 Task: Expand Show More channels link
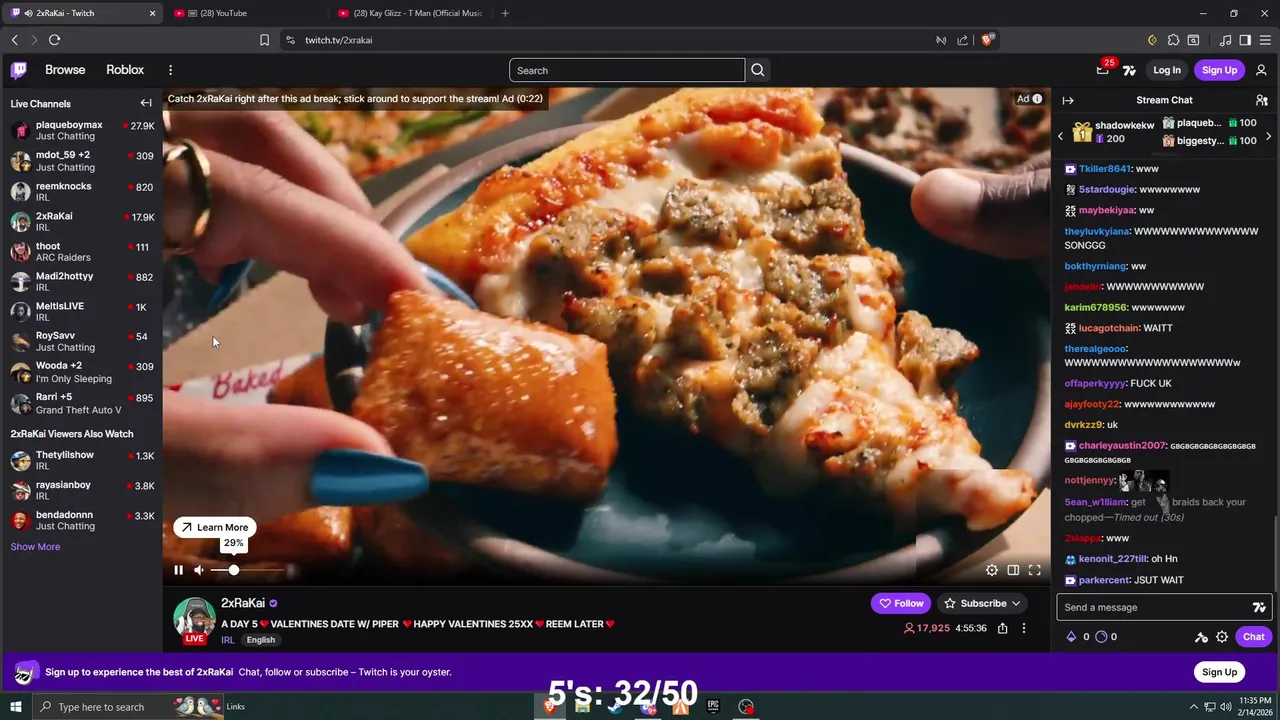[35, 547]
